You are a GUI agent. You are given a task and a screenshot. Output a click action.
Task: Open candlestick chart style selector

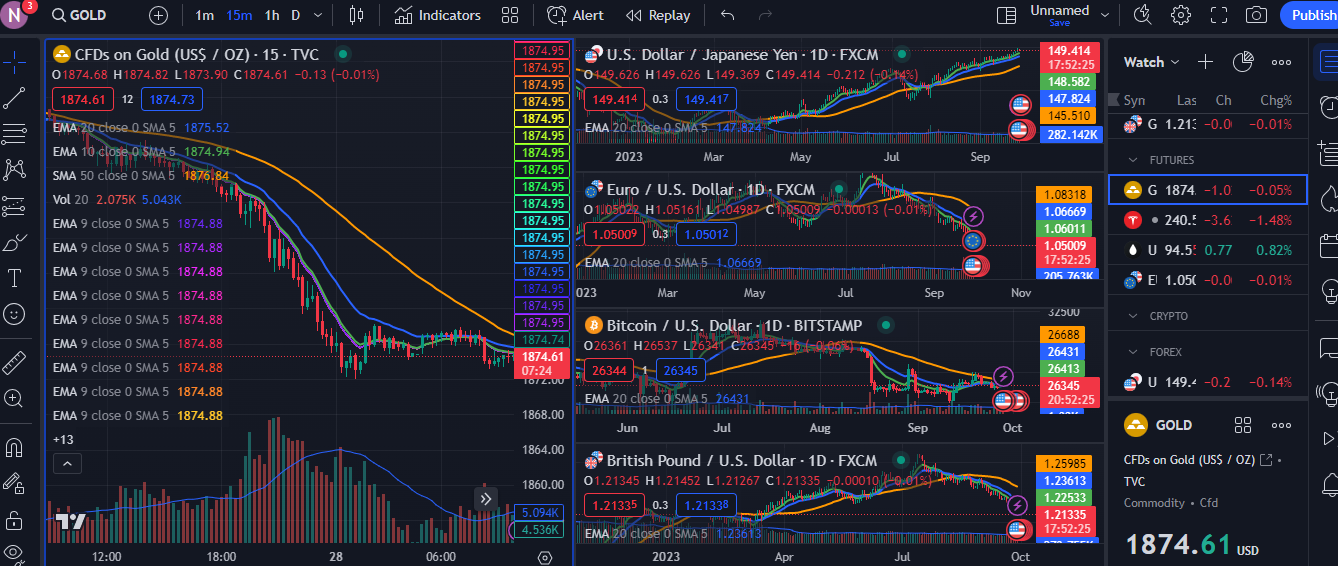click(x=357, y=15)
